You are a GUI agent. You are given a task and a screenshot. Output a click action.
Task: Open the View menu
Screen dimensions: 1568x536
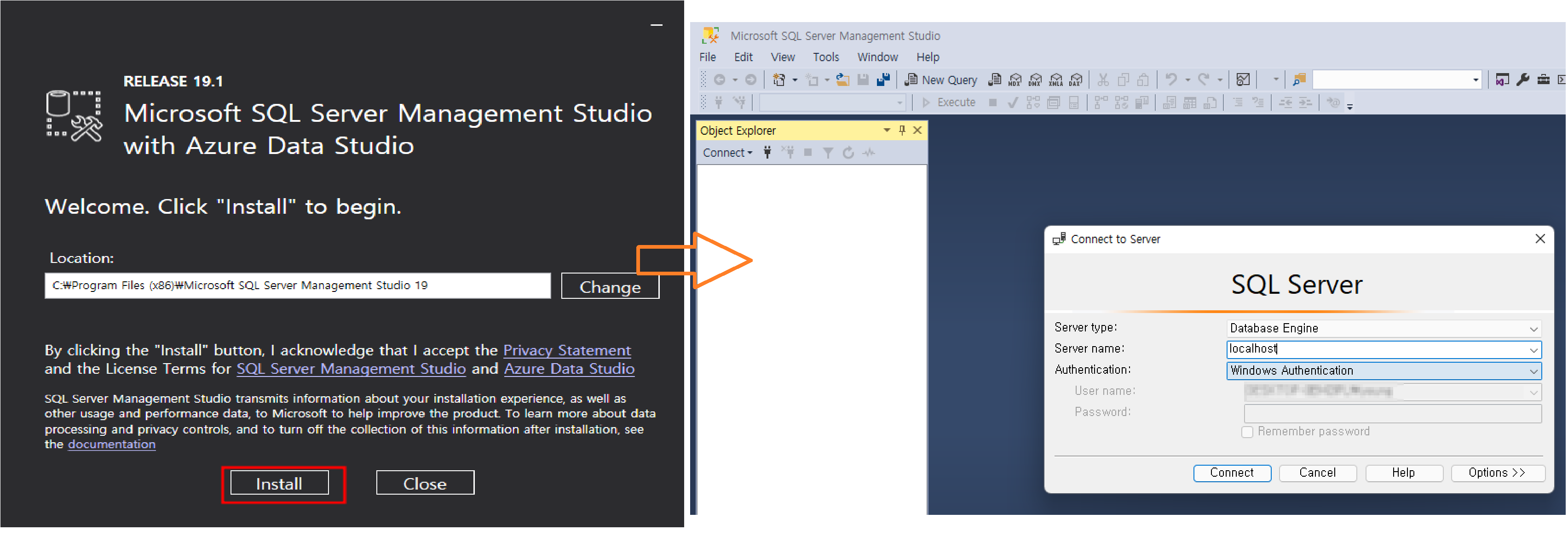tap(782, 57)
